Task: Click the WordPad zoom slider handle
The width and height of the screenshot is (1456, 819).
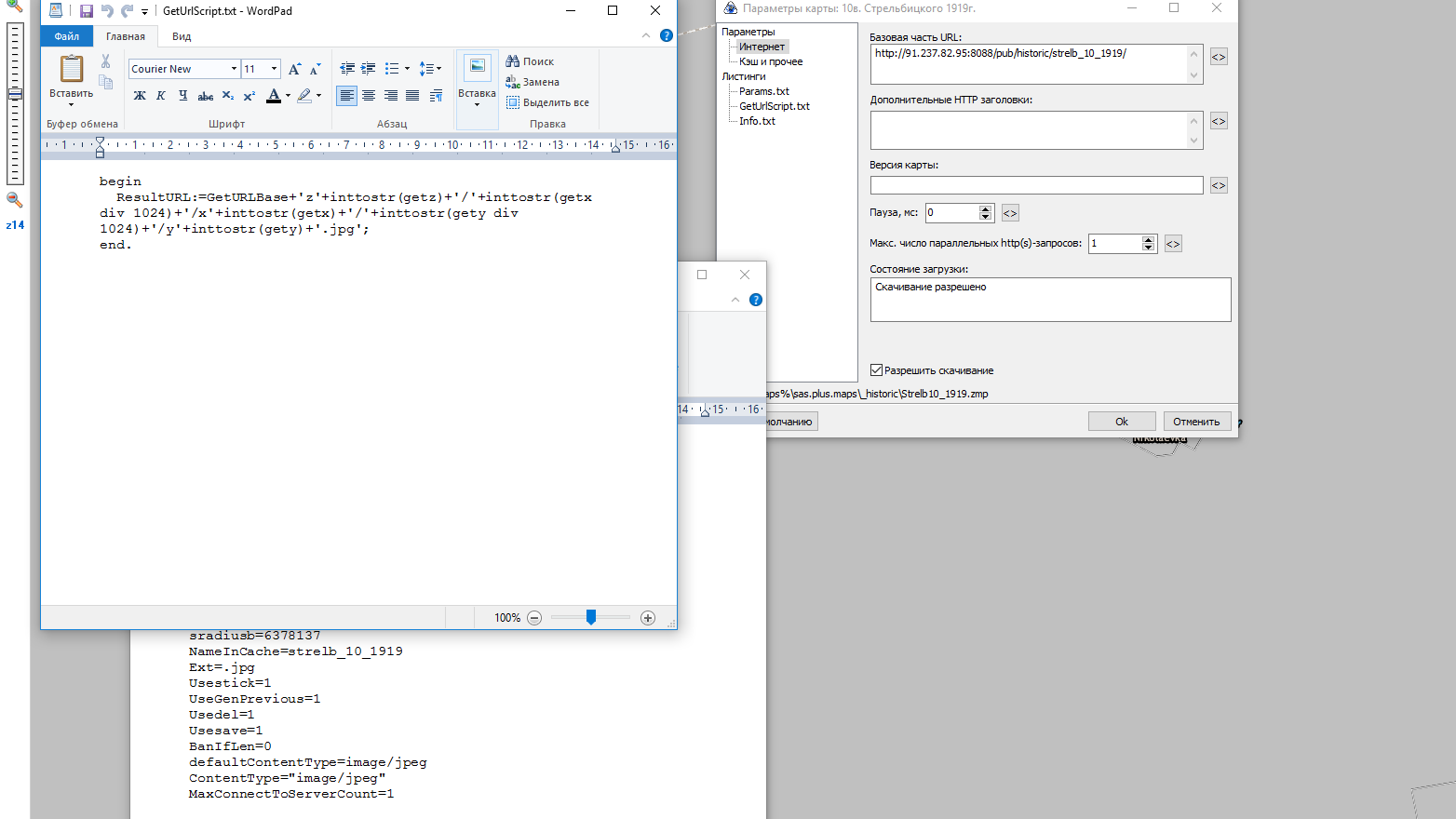Action: (591, 618)
